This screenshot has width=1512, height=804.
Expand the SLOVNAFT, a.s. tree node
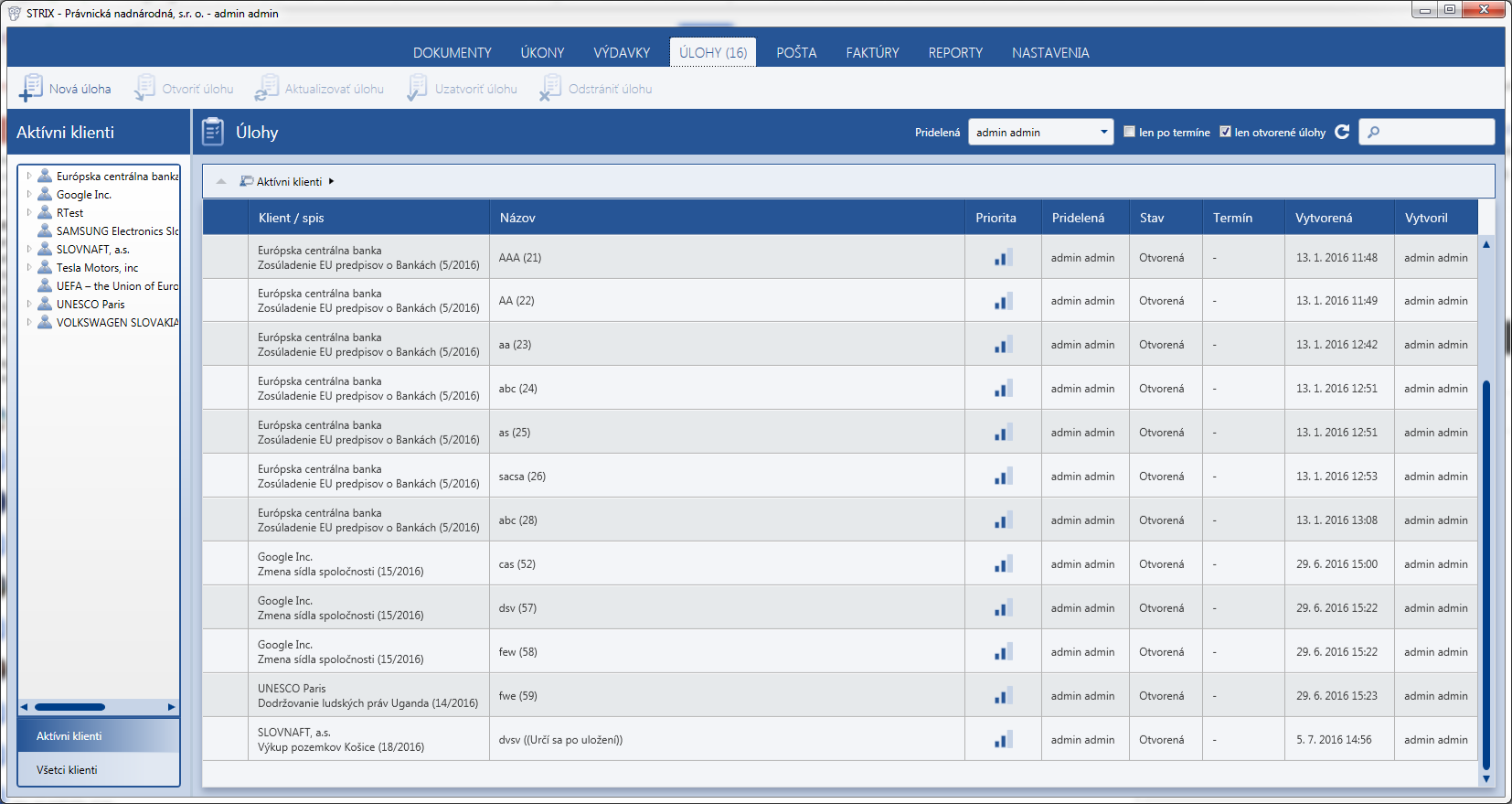coord(29,249)
